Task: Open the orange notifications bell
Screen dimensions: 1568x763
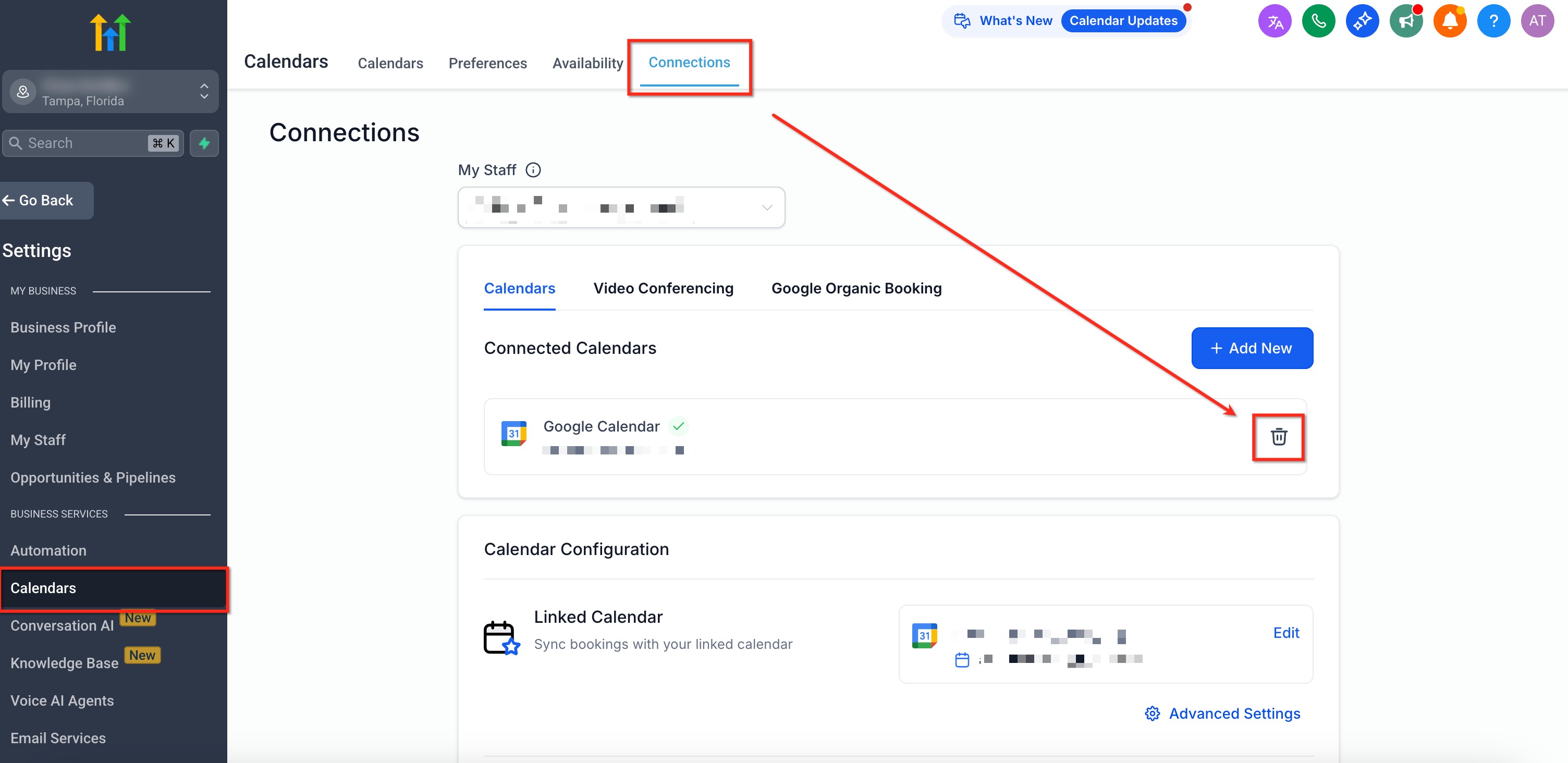Action: click(1450, 21)
